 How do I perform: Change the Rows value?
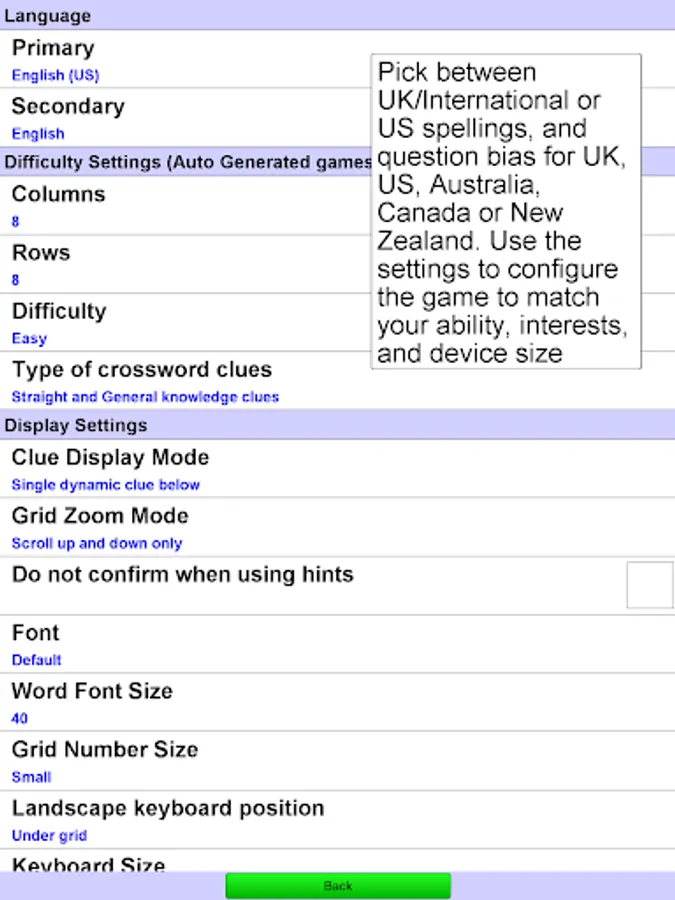tap(180, 264)
